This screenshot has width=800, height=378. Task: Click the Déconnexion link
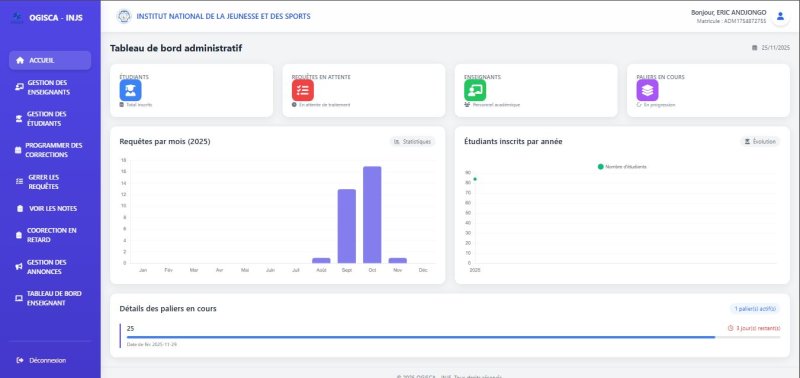(x=41, y=361)
